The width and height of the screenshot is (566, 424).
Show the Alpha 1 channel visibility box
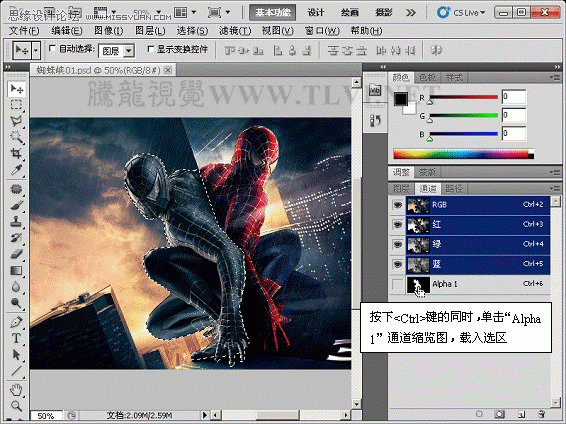[397, 284]
